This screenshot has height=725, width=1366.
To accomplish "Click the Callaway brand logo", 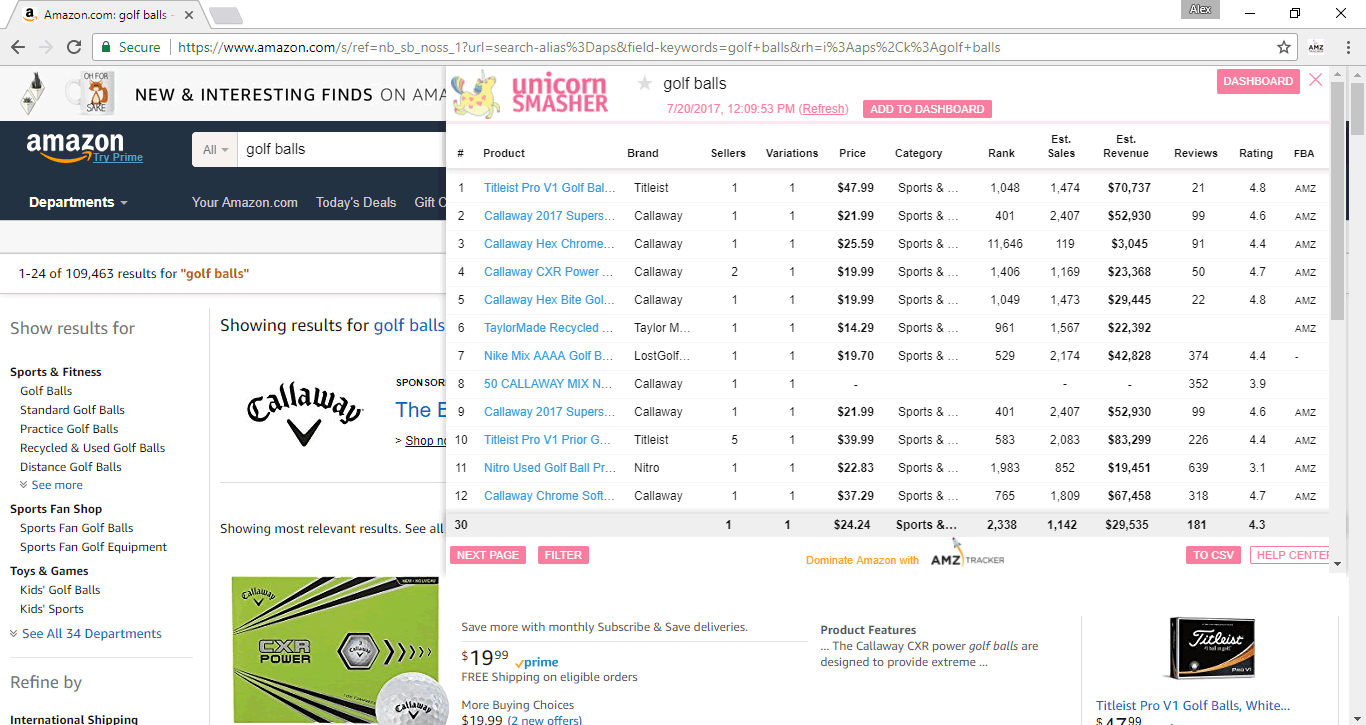I will (x=304, y=415).
